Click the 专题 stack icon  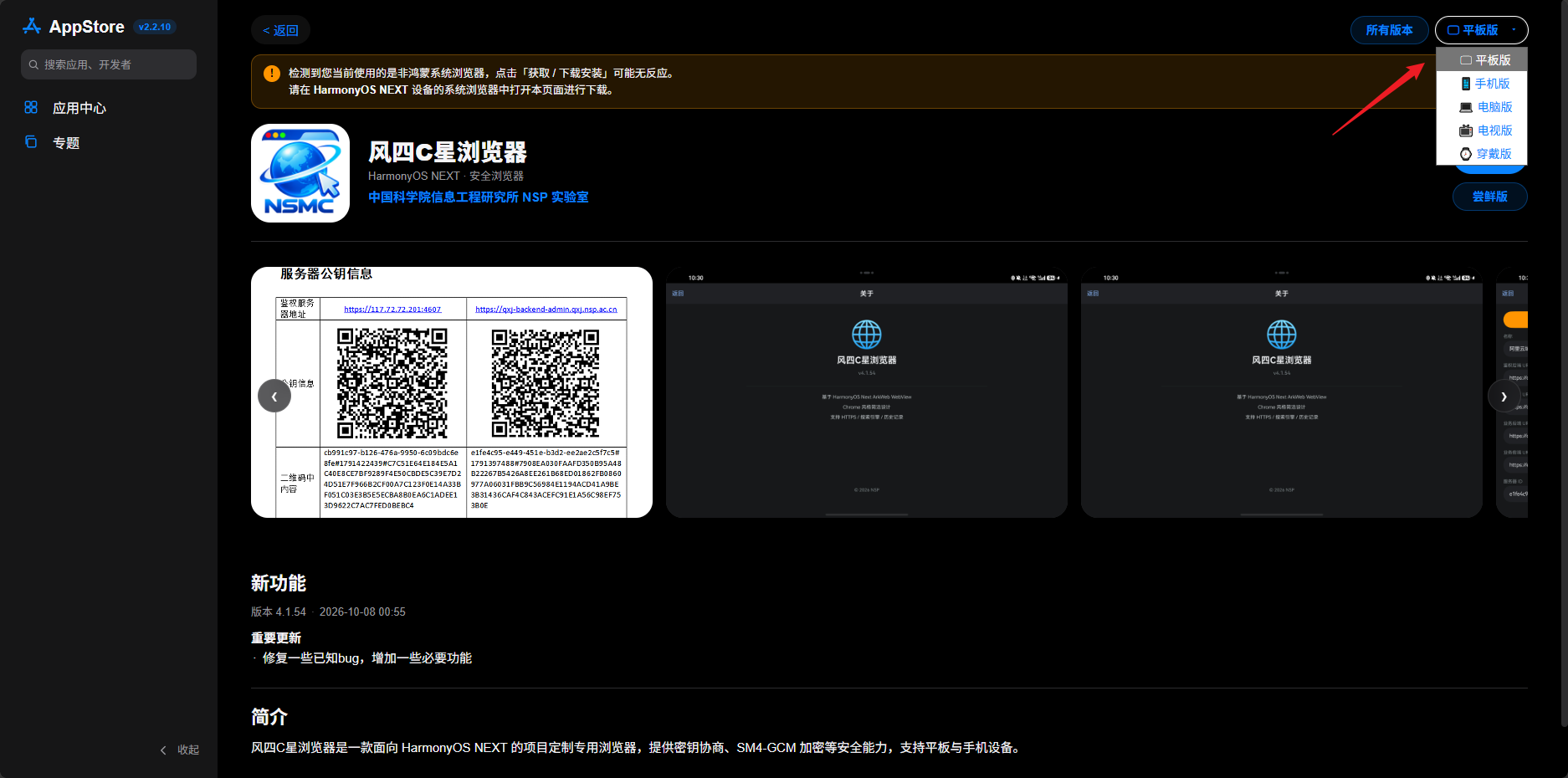31,142
